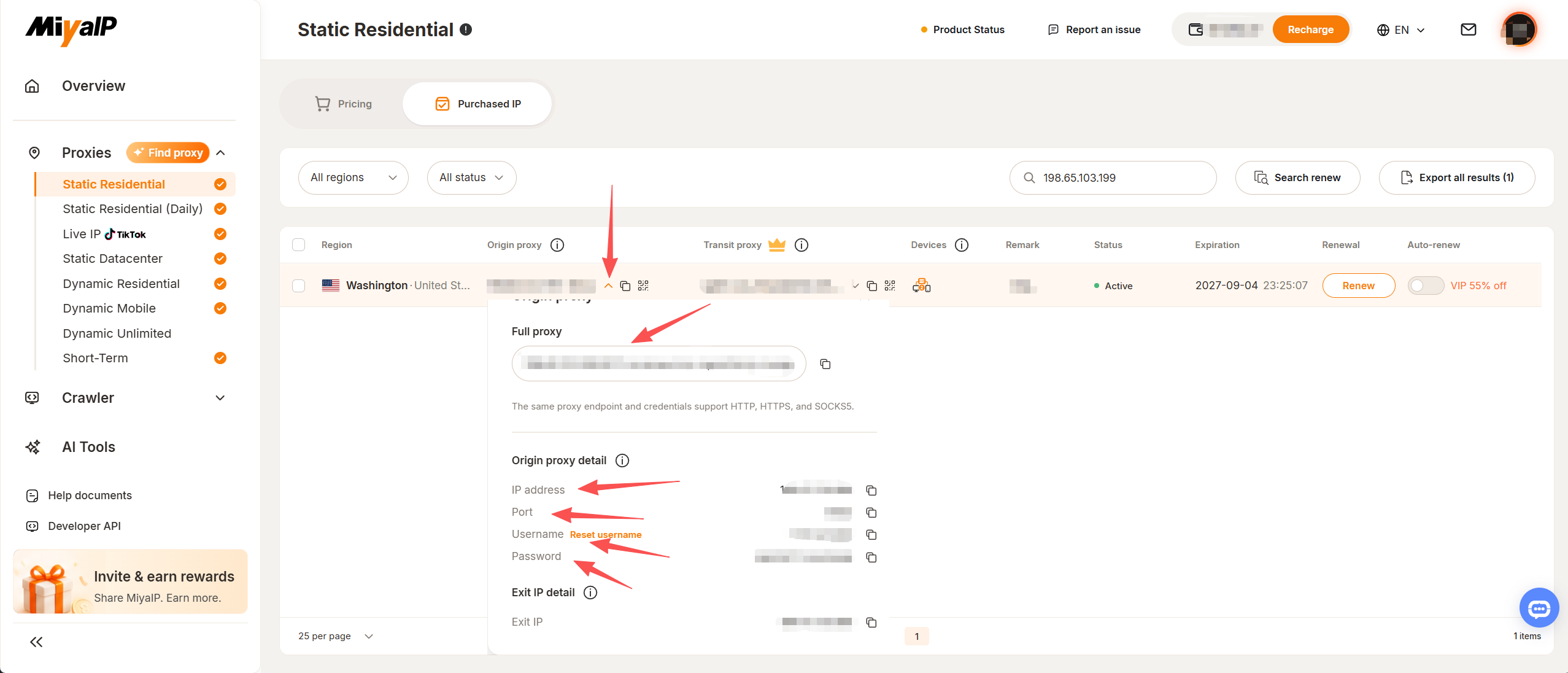Screen dimensions: 1568x673
Task: Select Static Residential in sidebar
Action: tap(114, 184)
